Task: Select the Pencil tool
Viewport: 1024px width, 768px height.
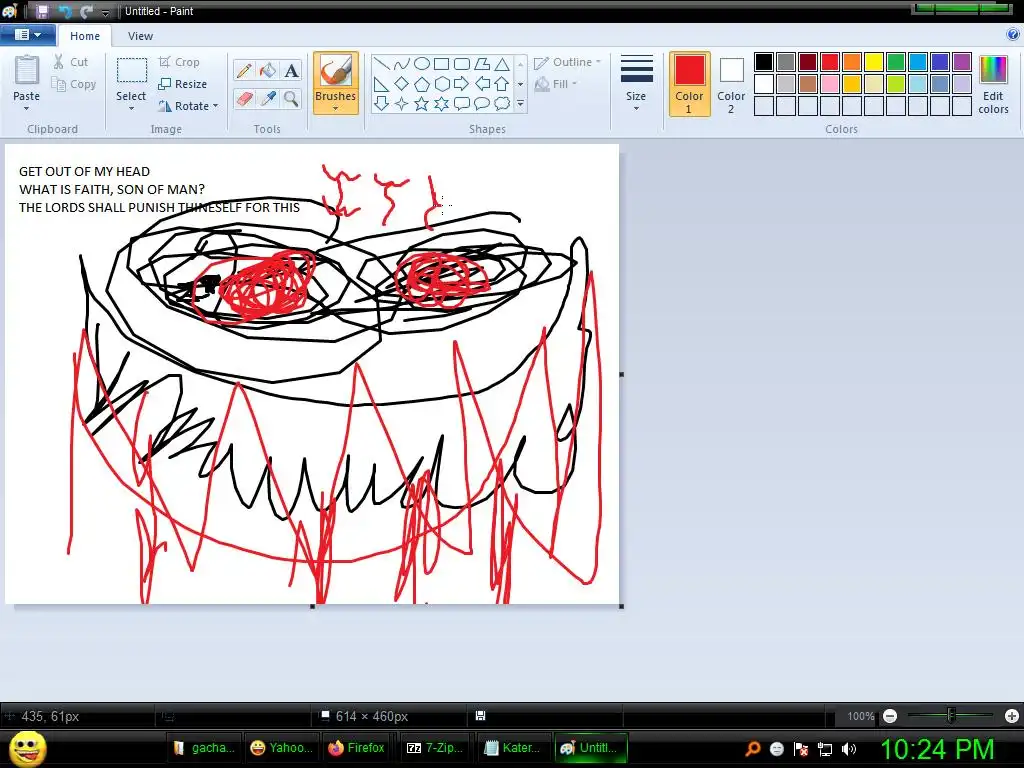Action: click(244, 71)
